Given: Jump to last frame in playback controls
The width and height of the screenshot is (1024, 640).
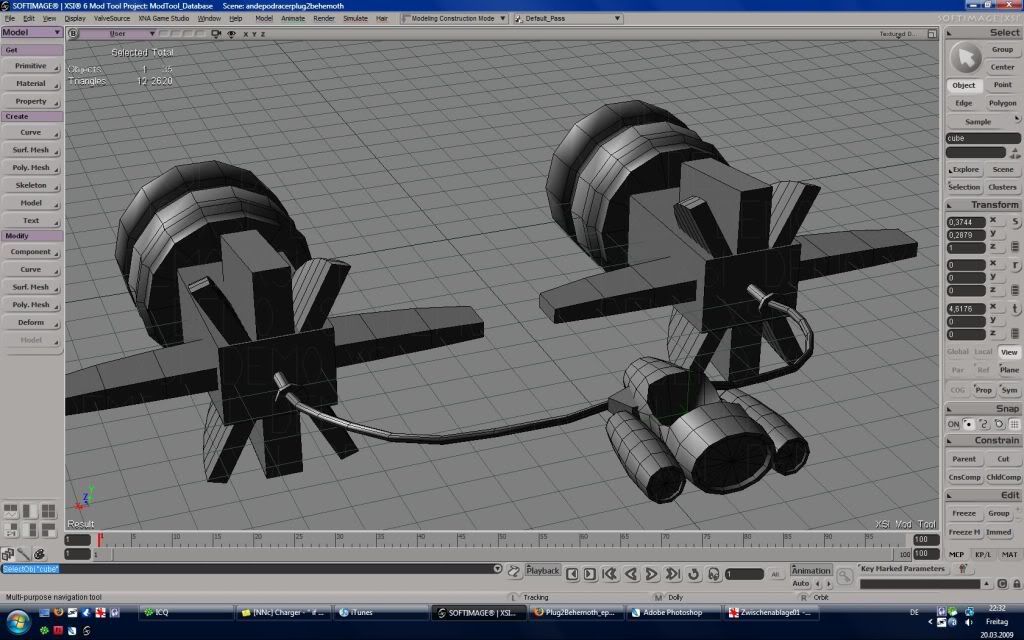Looking at the screenshot, I should [672, 574].
